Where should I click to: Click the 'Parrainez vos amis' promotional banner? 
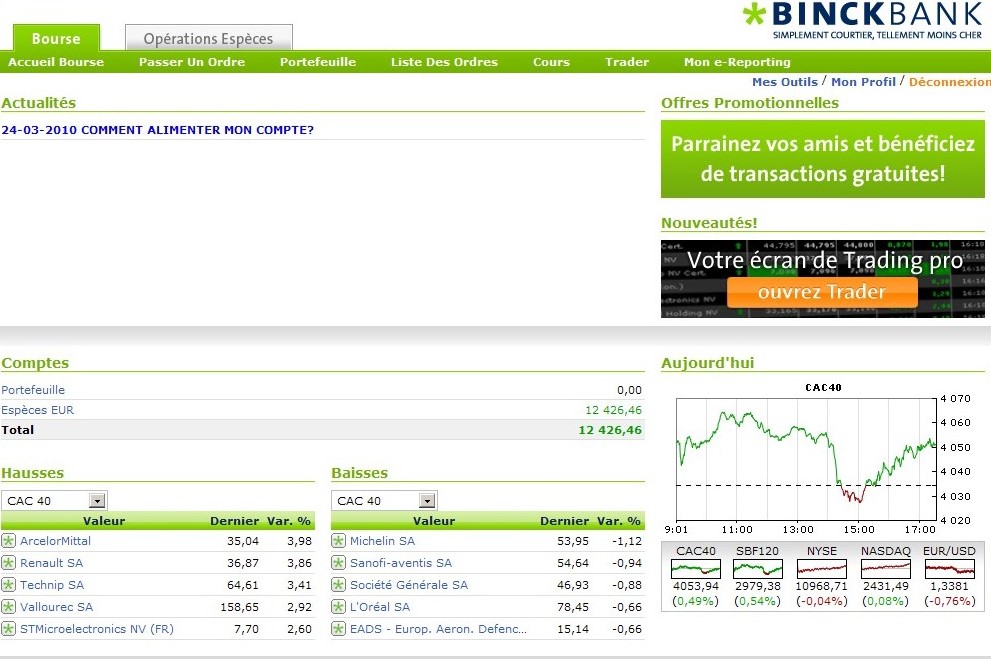click(x=823, y=159)
